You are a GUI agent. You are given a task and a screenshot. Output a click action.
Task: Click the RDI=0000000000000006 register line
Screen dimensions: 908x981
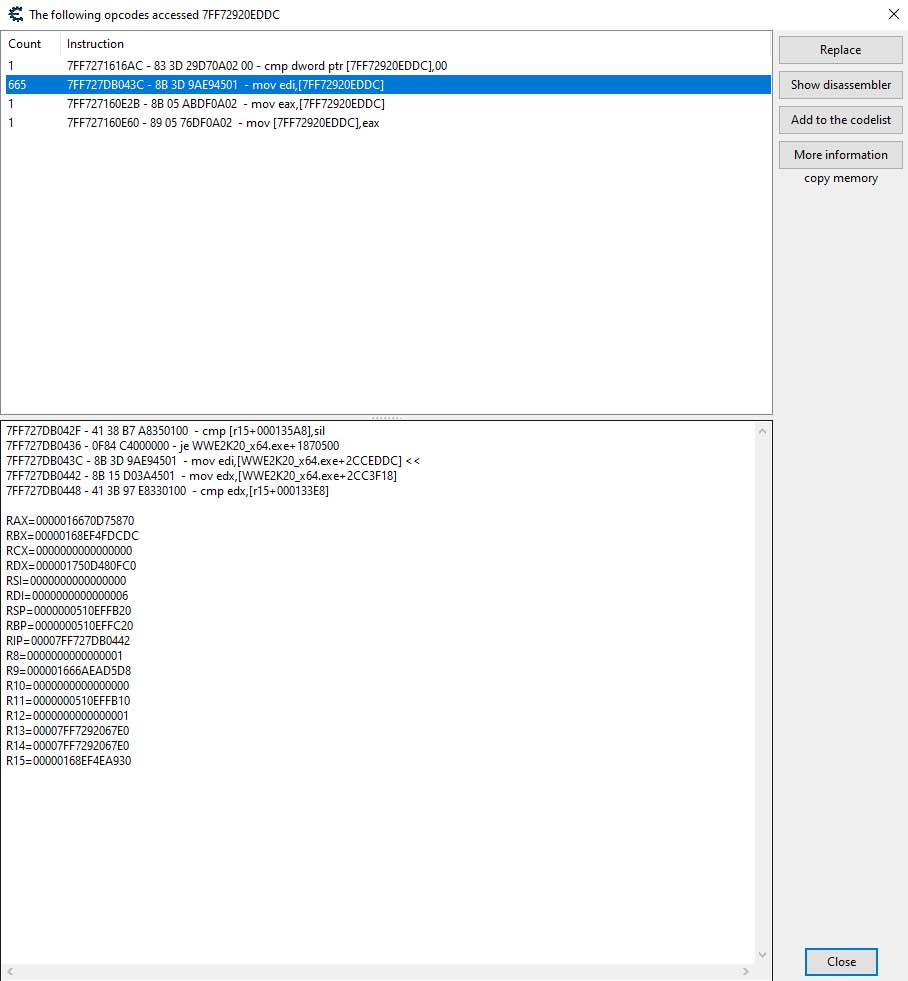click(x=67, y=596)
